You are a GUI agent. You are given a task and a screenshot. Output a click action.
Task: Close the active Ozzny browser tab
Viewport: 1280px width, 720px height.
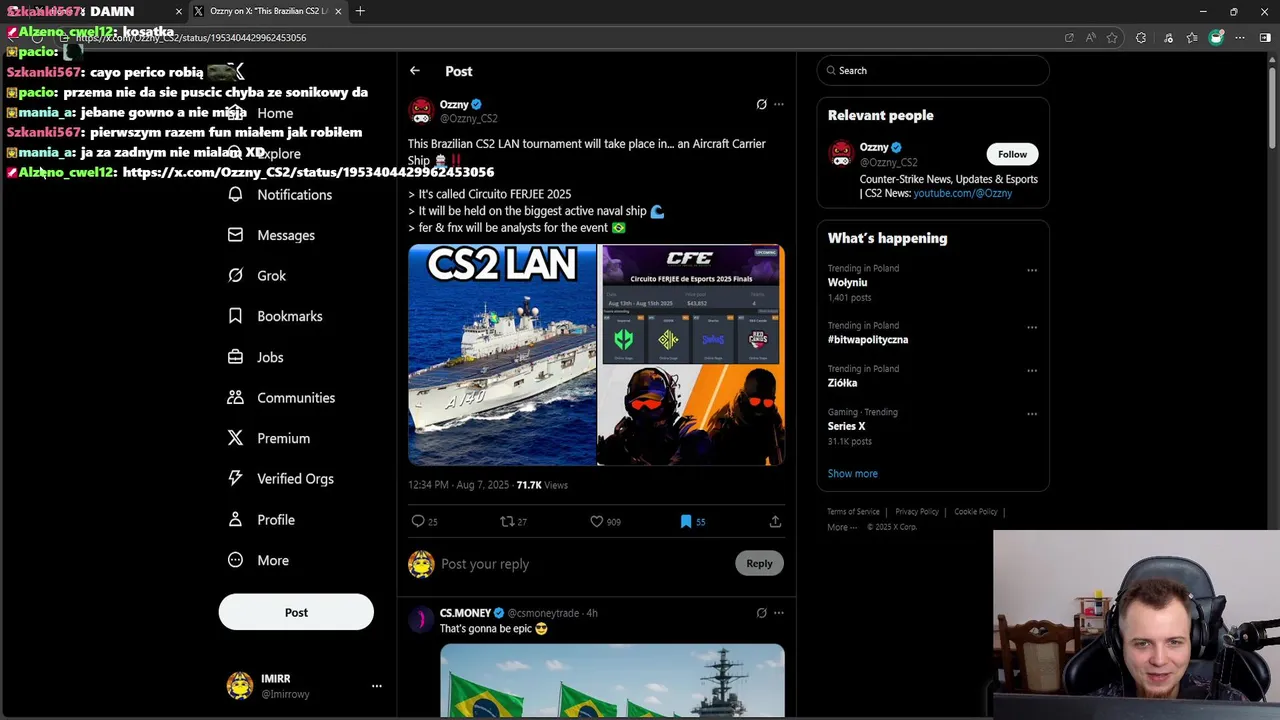point(338,11)
